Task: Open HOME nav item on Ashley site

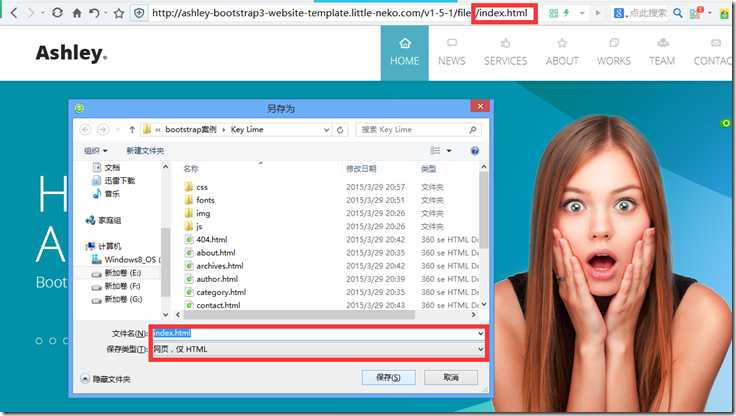Action: [405, 53]
